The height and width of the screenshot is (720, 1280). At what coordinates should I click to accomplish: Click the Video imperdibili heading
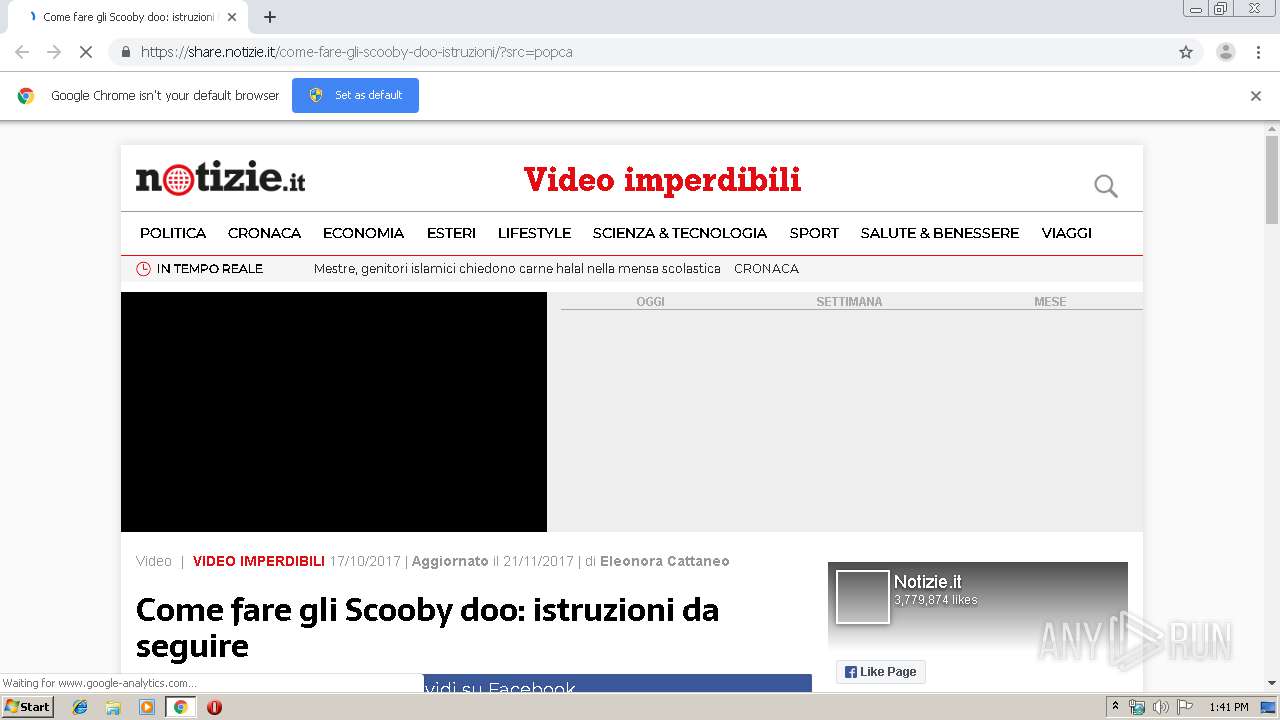coord(662,180)
